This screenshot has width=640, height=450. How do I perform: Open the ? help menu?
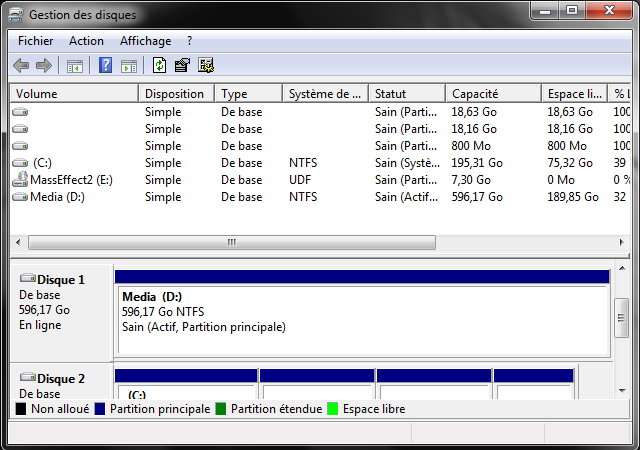click(x=189, y=41)
